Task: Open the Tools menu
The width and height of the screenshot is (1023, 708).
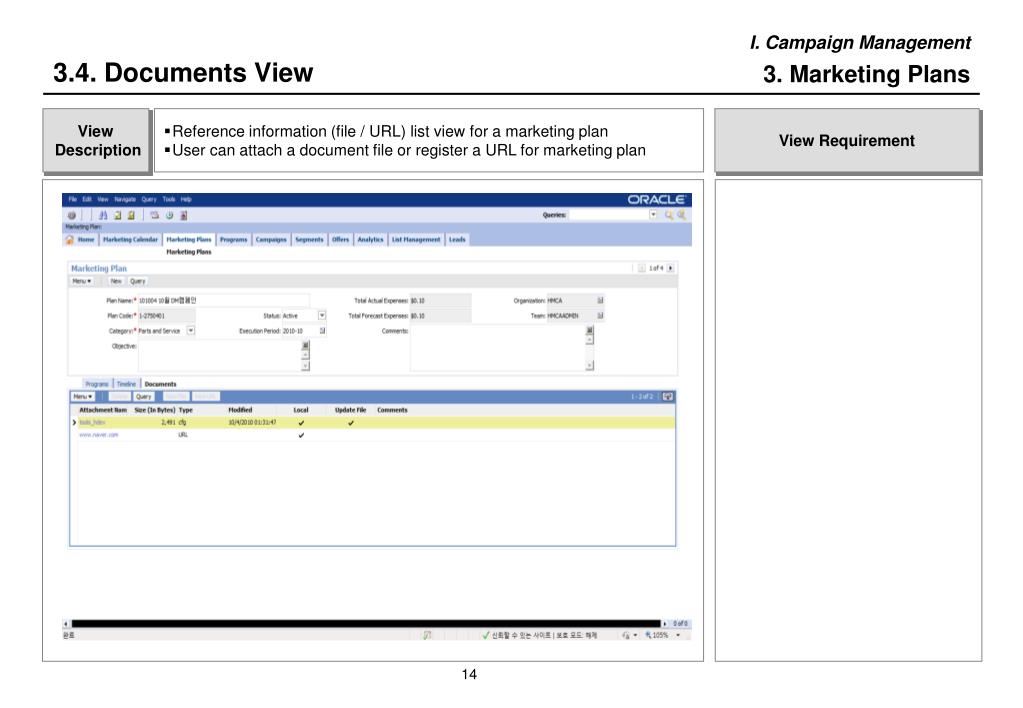Action: coord(169,200)
